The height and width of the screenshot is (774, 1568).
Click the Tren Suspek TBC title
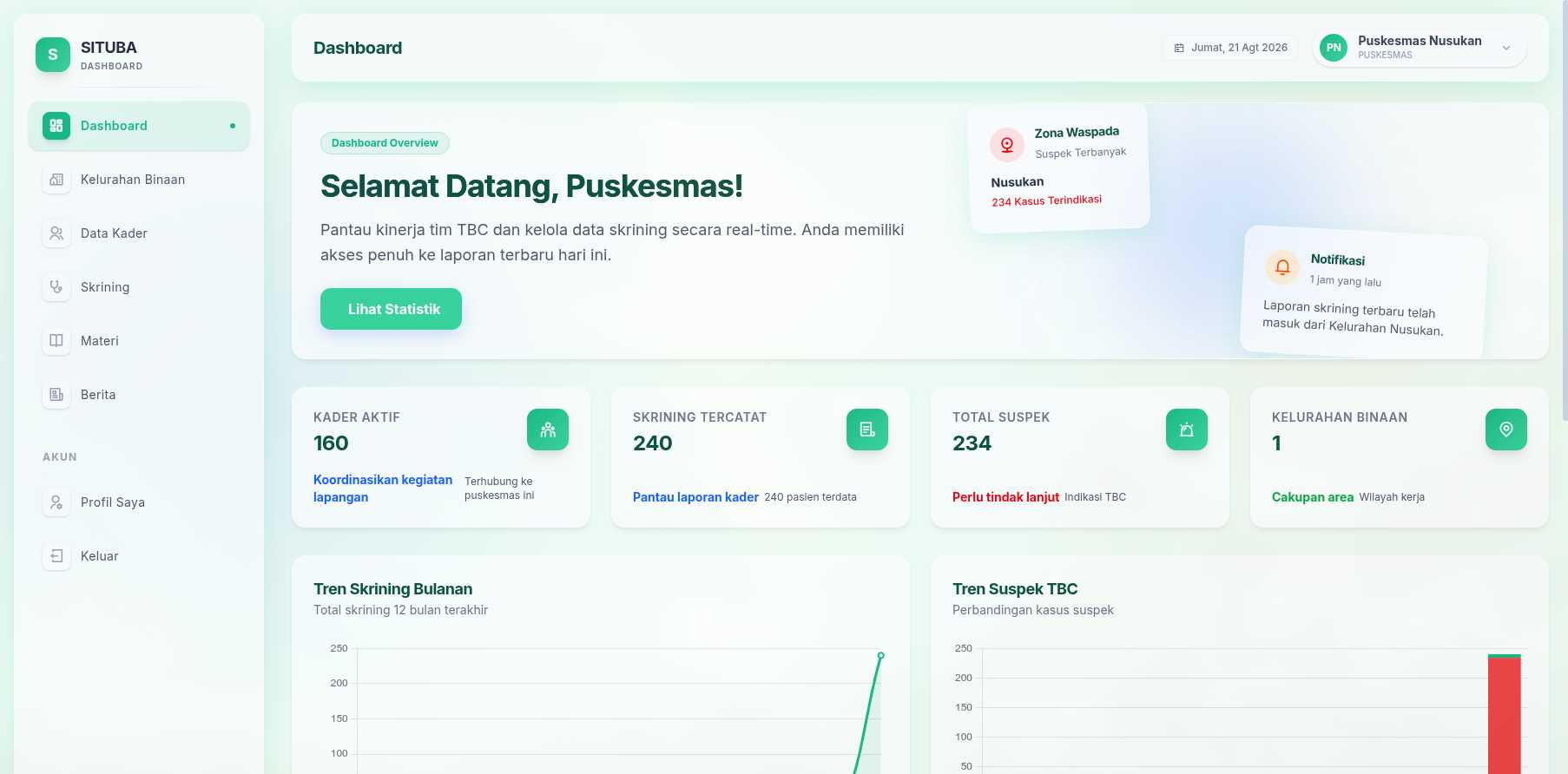[x=1015, y=589]
